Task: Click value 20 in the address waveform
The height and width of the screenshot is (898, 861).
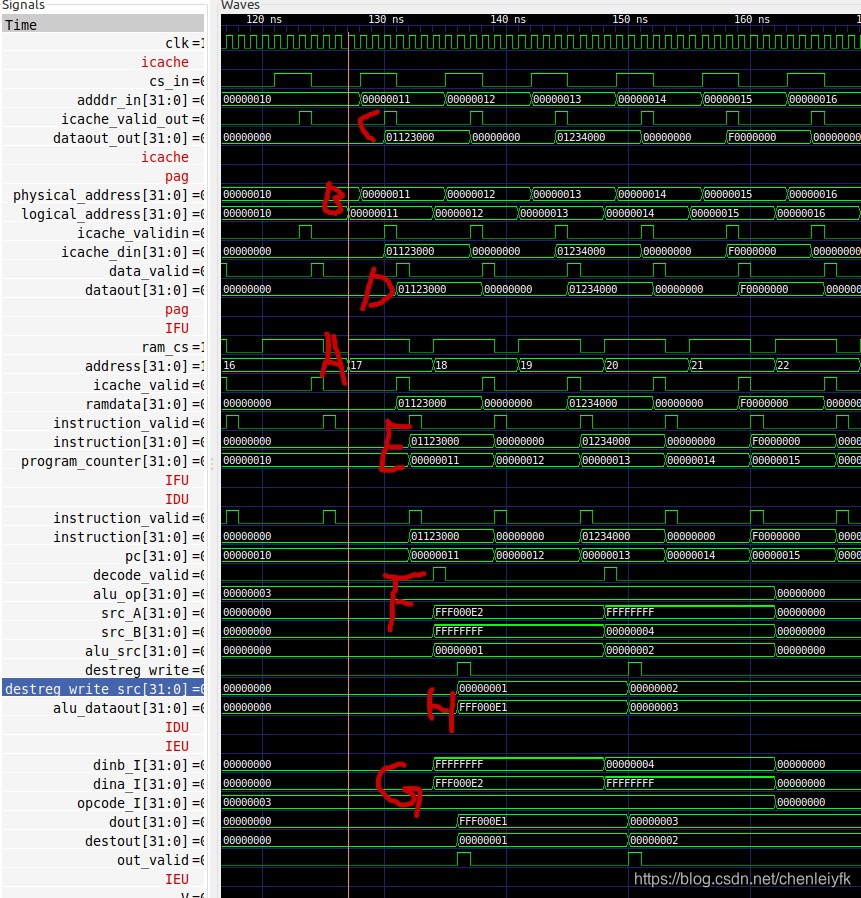Action: point(612,365)
